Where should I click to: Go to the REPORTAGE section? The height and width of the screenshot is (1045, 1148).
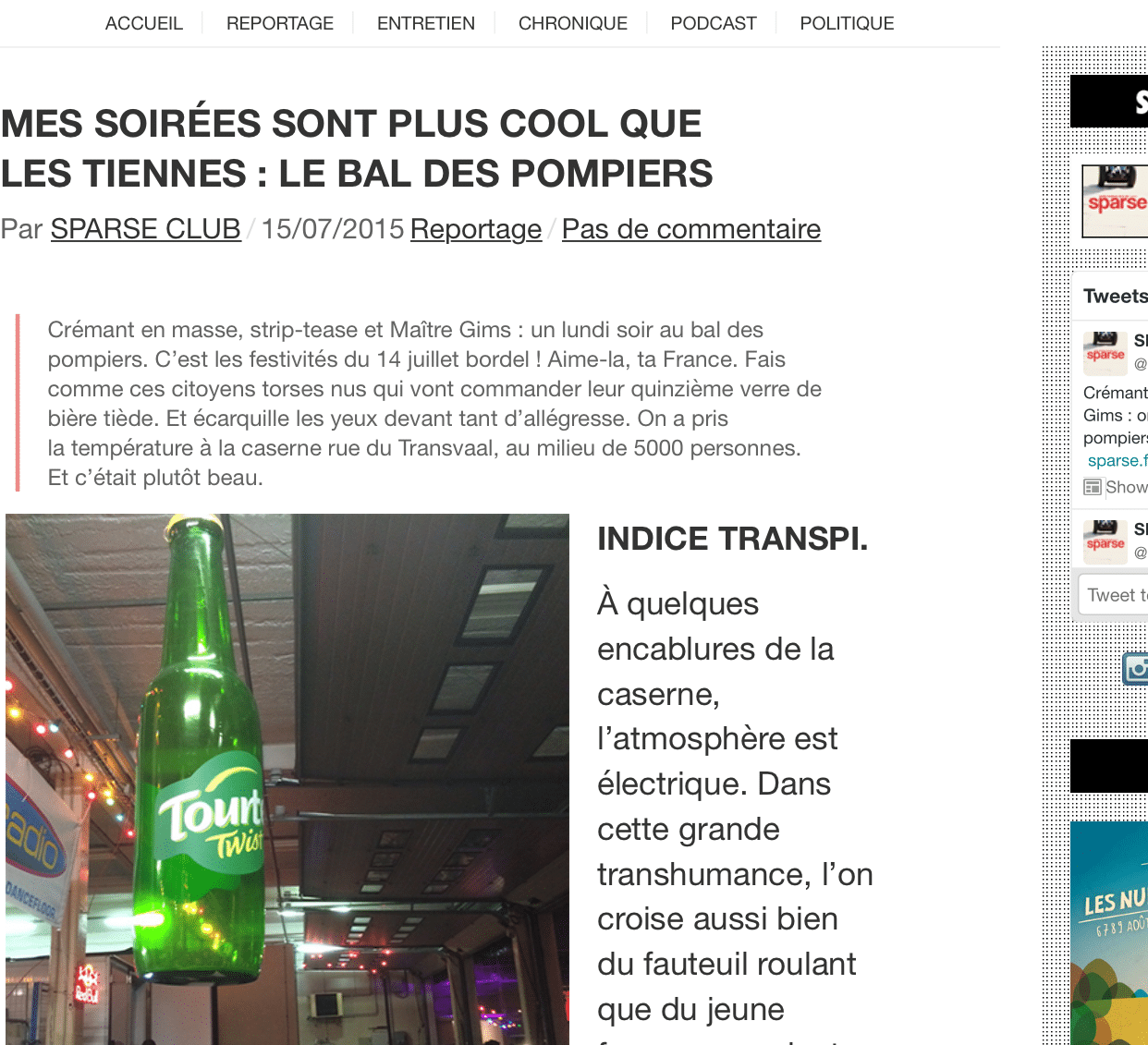(280, 23)
